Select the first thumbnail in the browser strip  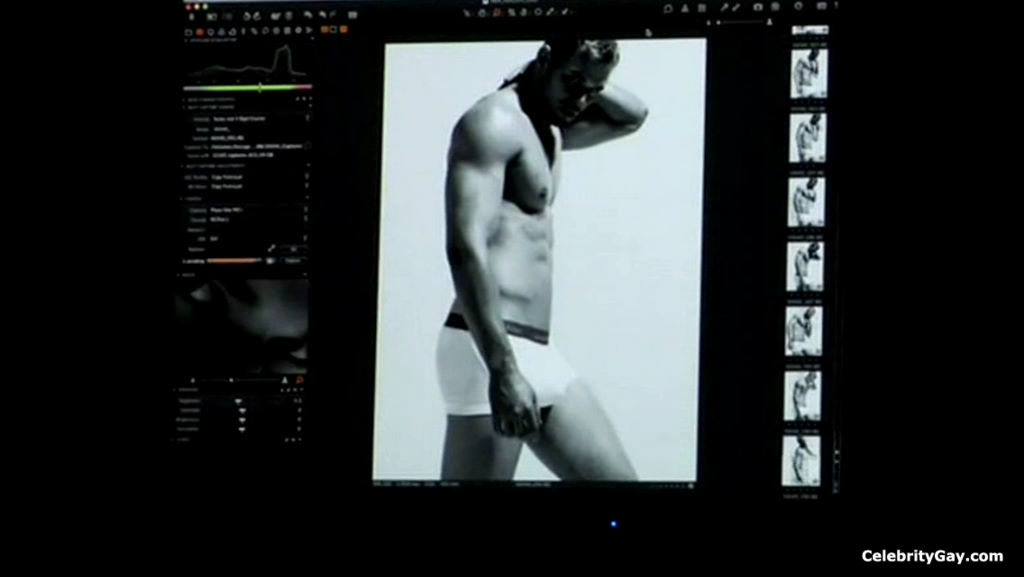pyautogui.click(x=809, y=73)
